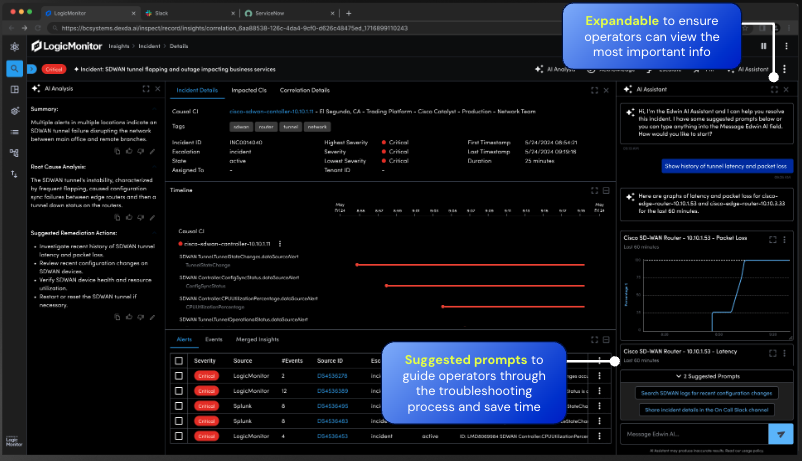
Task: Send message to Edwin AI
Action: coord(780,432)
